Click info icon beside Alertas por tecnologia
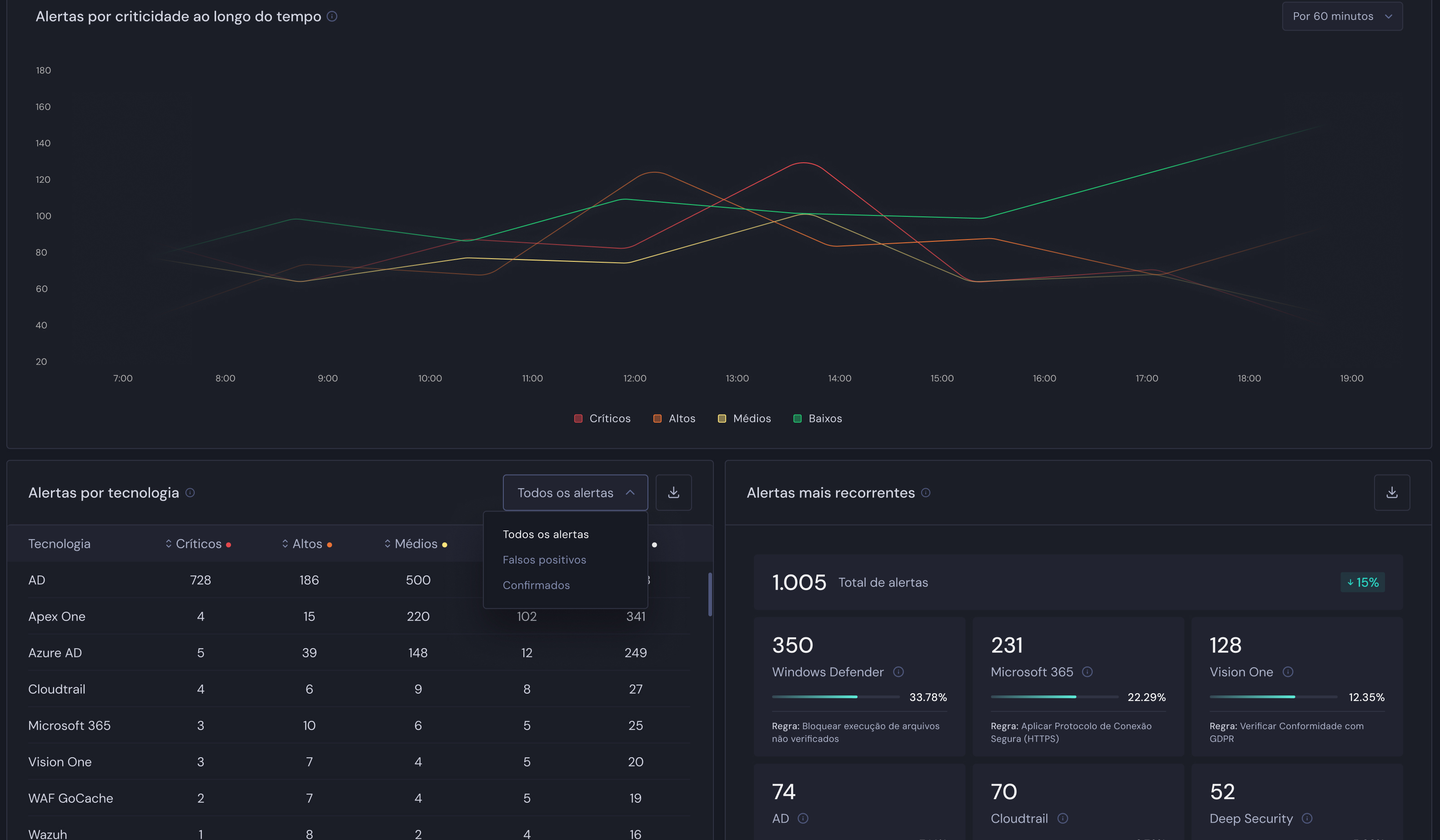The width and height of the screenshot is (1440, 840). pos(190,493)
